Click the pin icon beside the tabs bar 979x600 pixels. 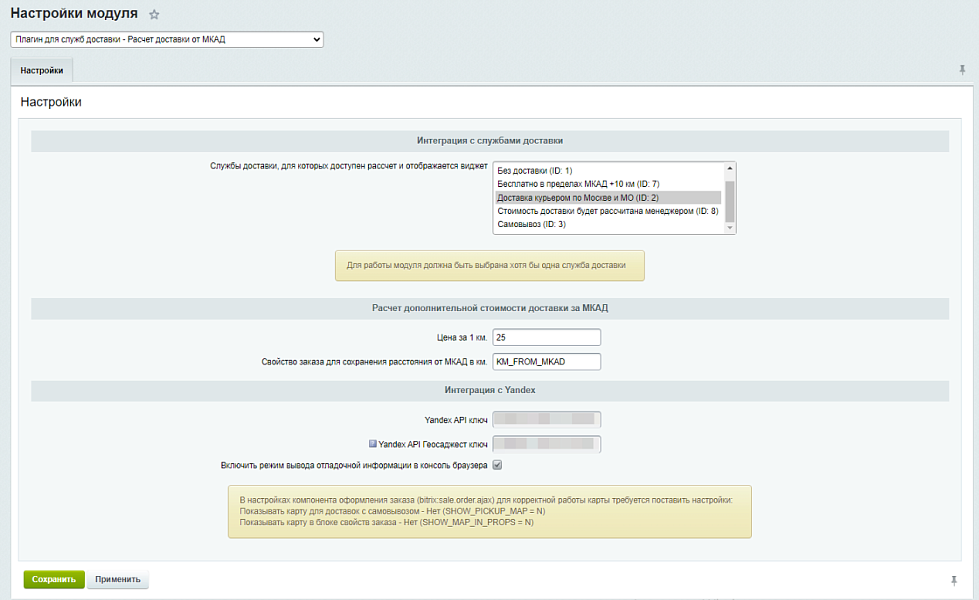(962, 70)
